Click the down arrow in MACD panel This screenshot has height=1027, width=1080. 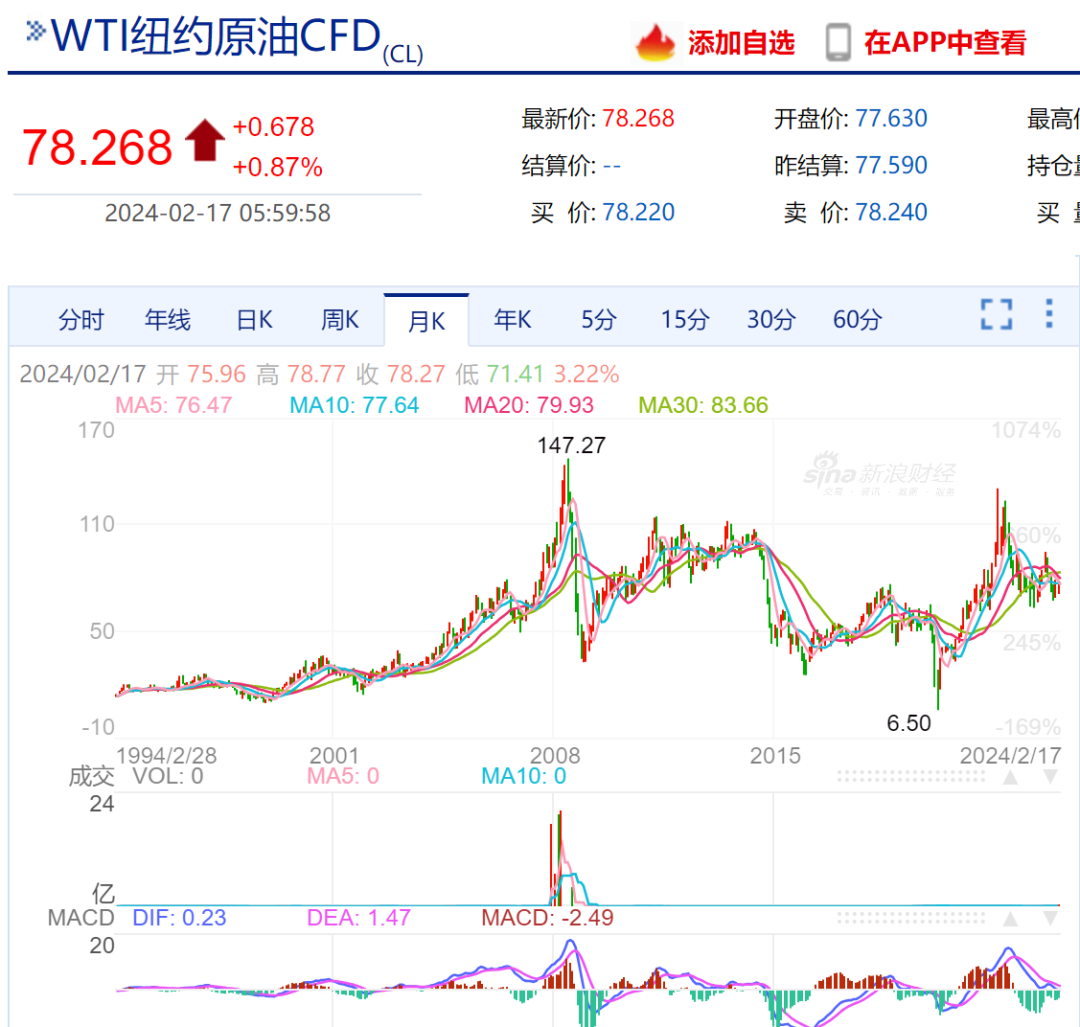pyautogui.click(x=1049, y=919)
